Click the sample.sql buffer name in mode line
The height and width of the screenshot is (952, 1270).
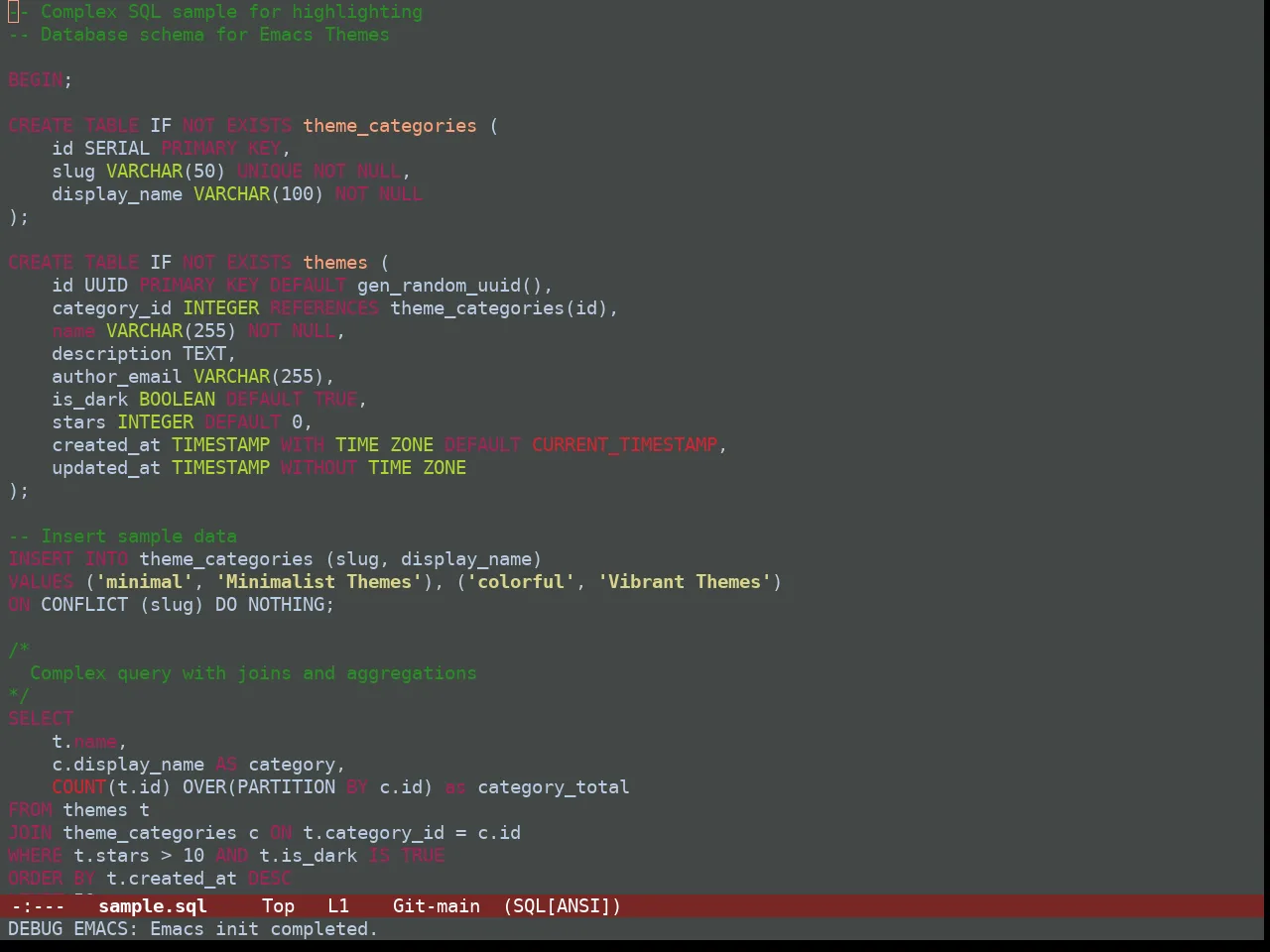(153, 905)
